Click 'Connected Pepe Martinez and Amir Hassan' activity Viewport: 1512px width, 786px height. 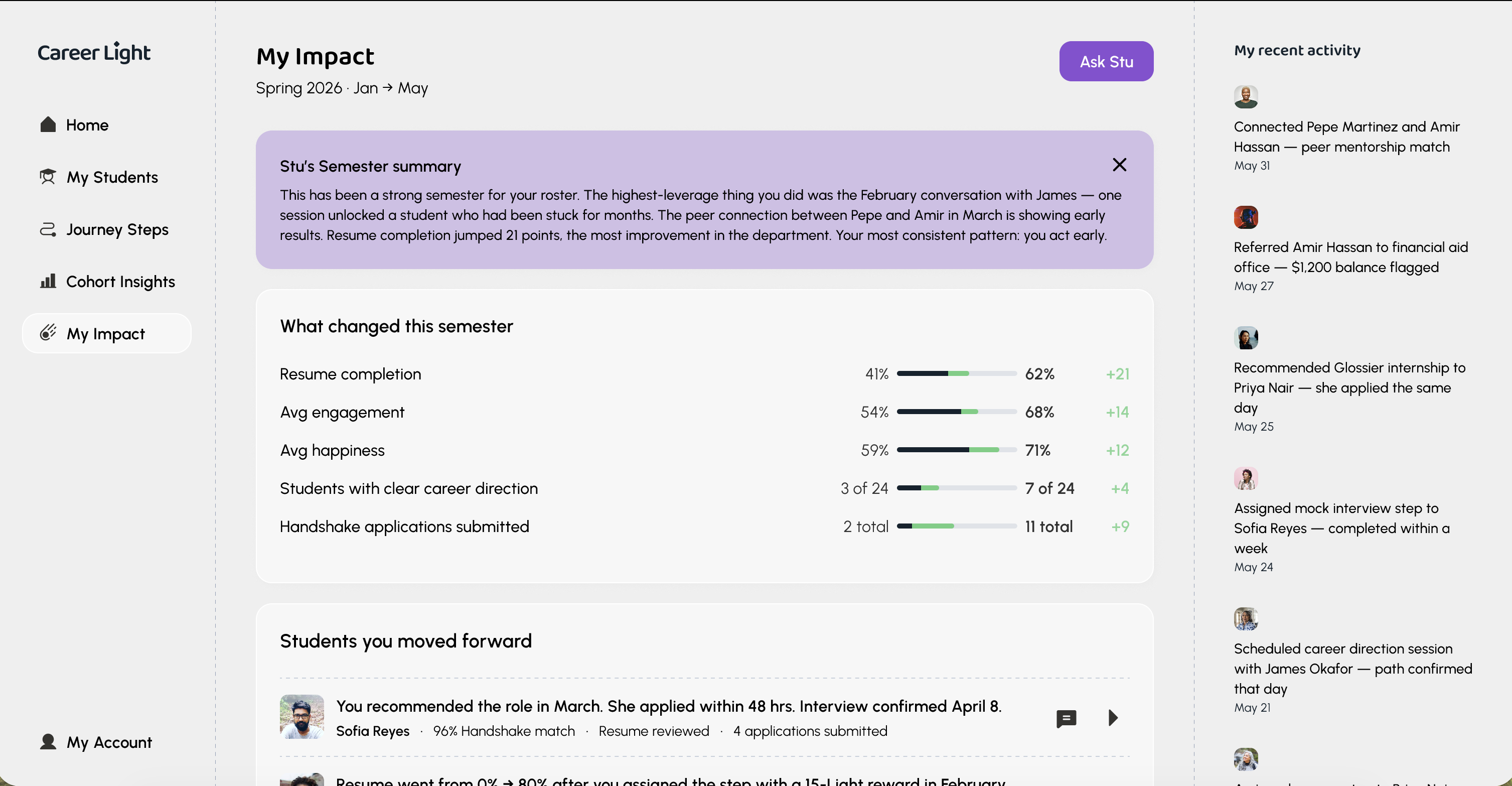(x=1346, y=137)
